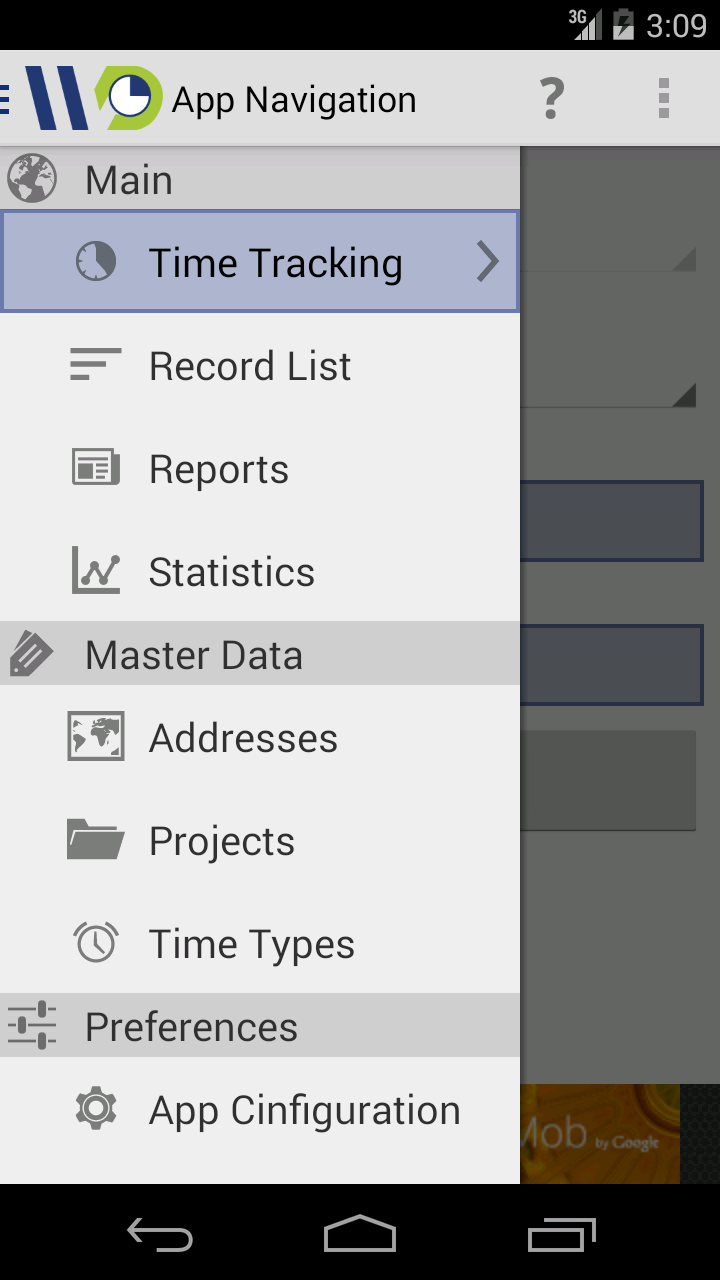Tap the alarm clock icon for Time Types
This screenshot has height=1280, width=720.
tap(96, 943)
